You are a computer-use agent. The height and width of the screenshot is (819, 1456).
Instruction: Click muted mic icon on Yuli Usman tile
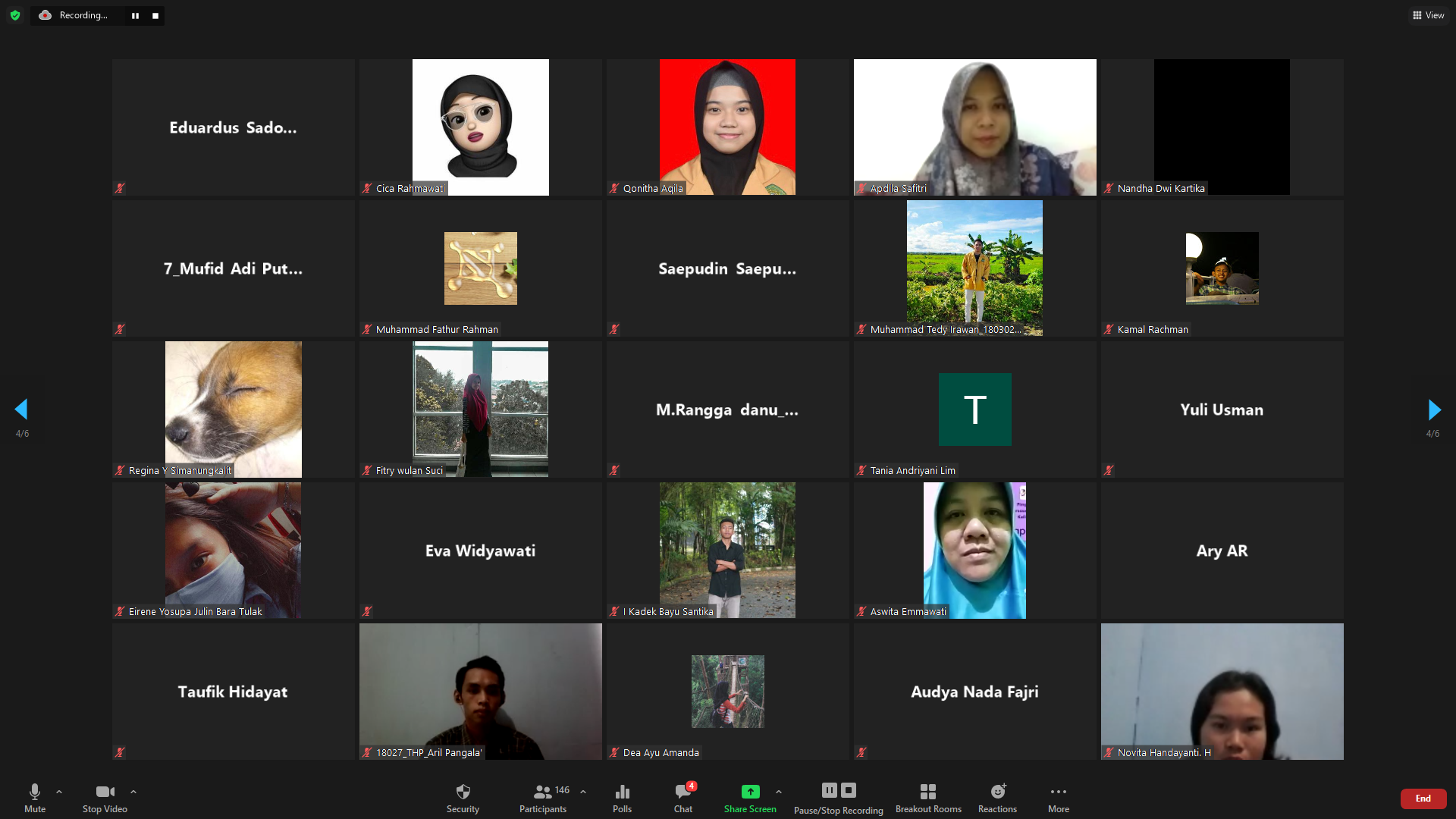pyautogui.click(x=1109, y=470)
